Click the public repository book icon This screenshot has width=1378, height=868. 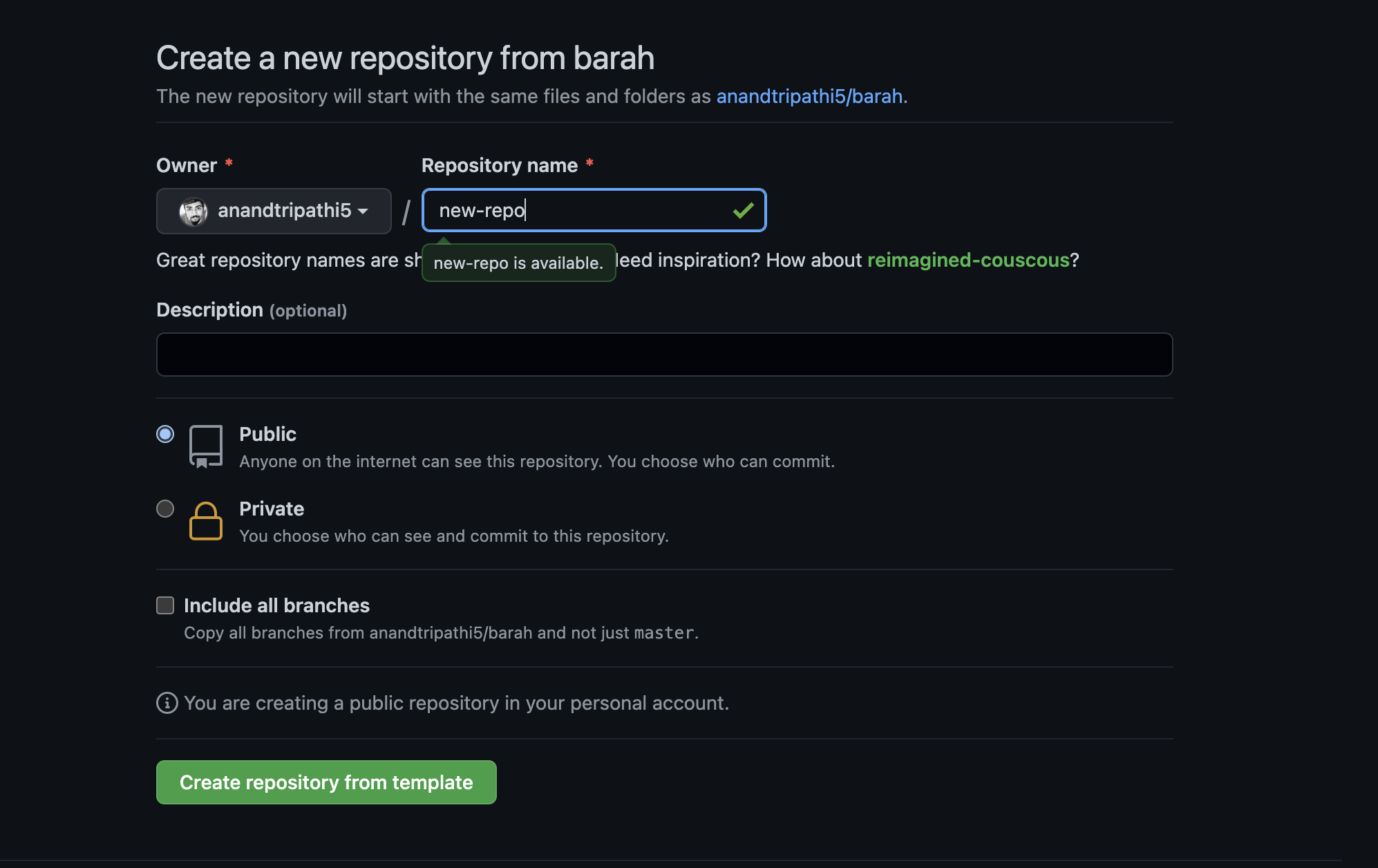205,446
